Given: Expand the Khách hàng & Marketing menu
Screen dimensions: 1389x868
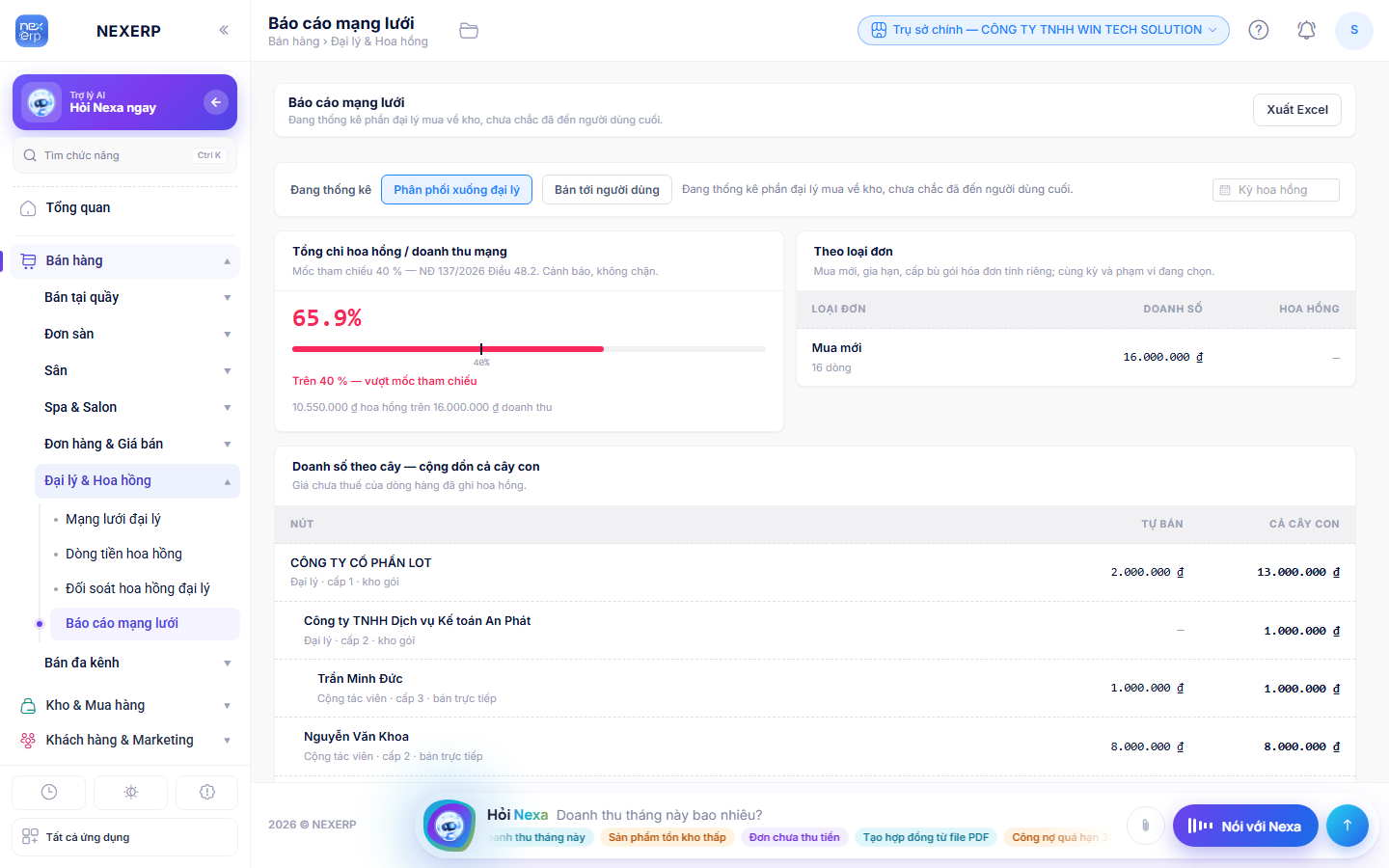Looking at the screenshot, I should pos(228,741).
